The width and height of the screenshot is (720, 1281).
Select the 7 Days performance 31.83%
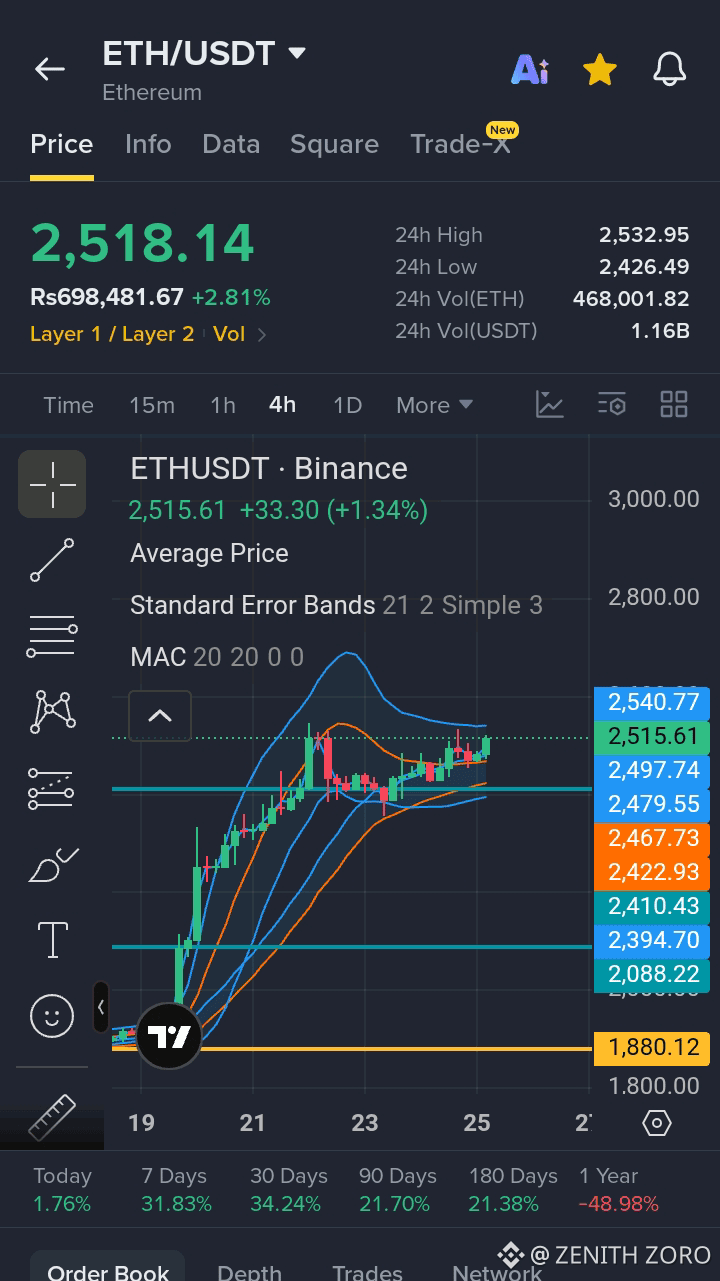click(176, 1190)
